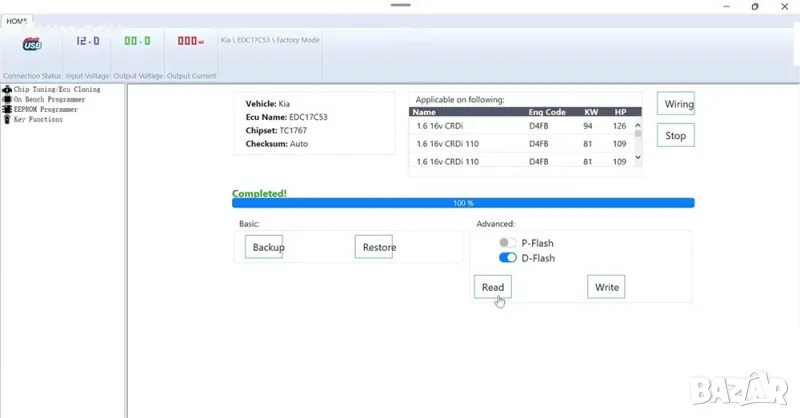Click the Name column header
Image resolution: width=800 pixels, height=418 pixels.
click(x=424, y=112)
